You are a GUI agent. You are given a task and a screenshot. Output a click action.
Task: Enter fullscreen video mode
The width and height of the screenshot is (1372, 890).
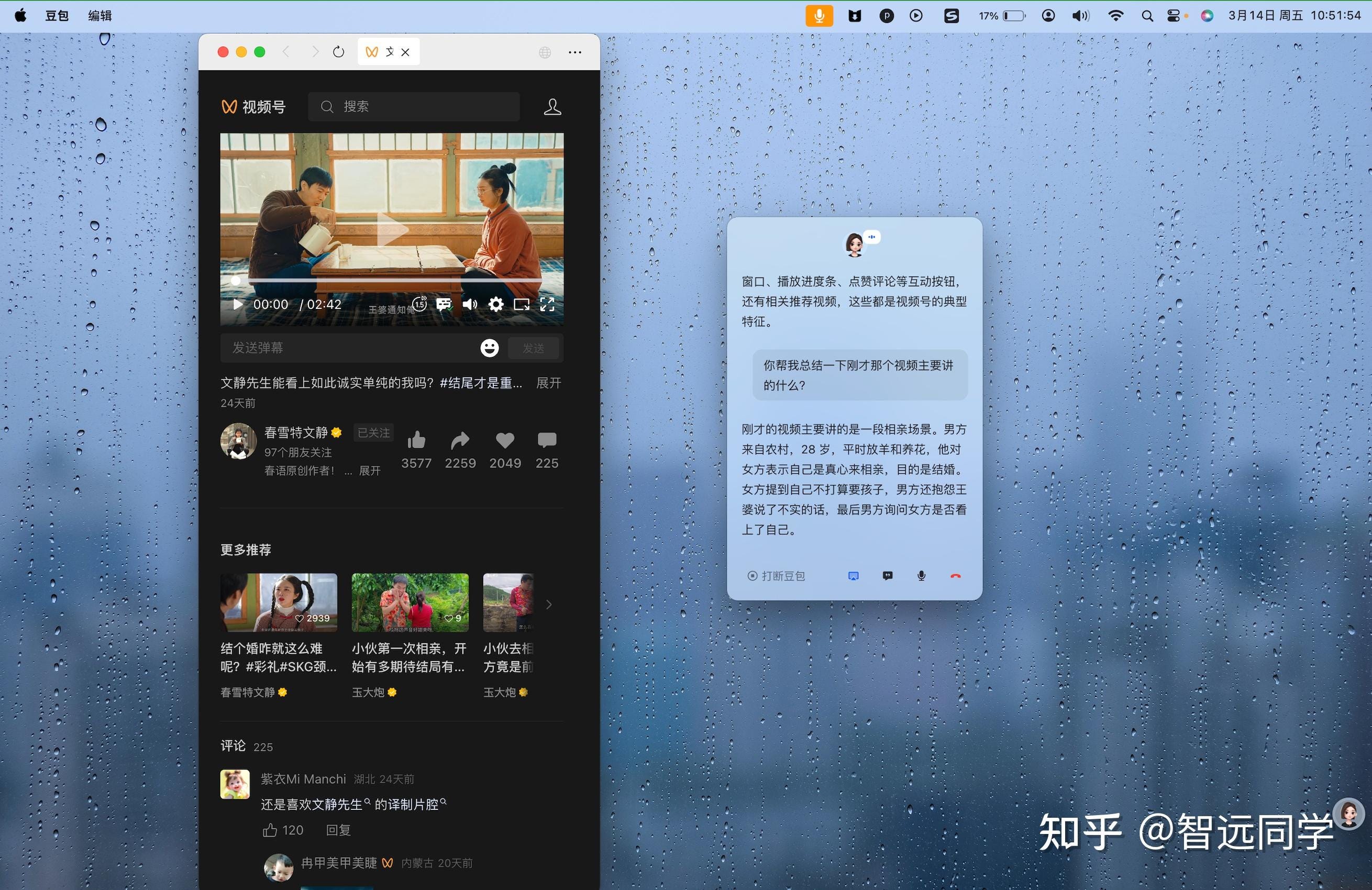click(x=547, y=304)
